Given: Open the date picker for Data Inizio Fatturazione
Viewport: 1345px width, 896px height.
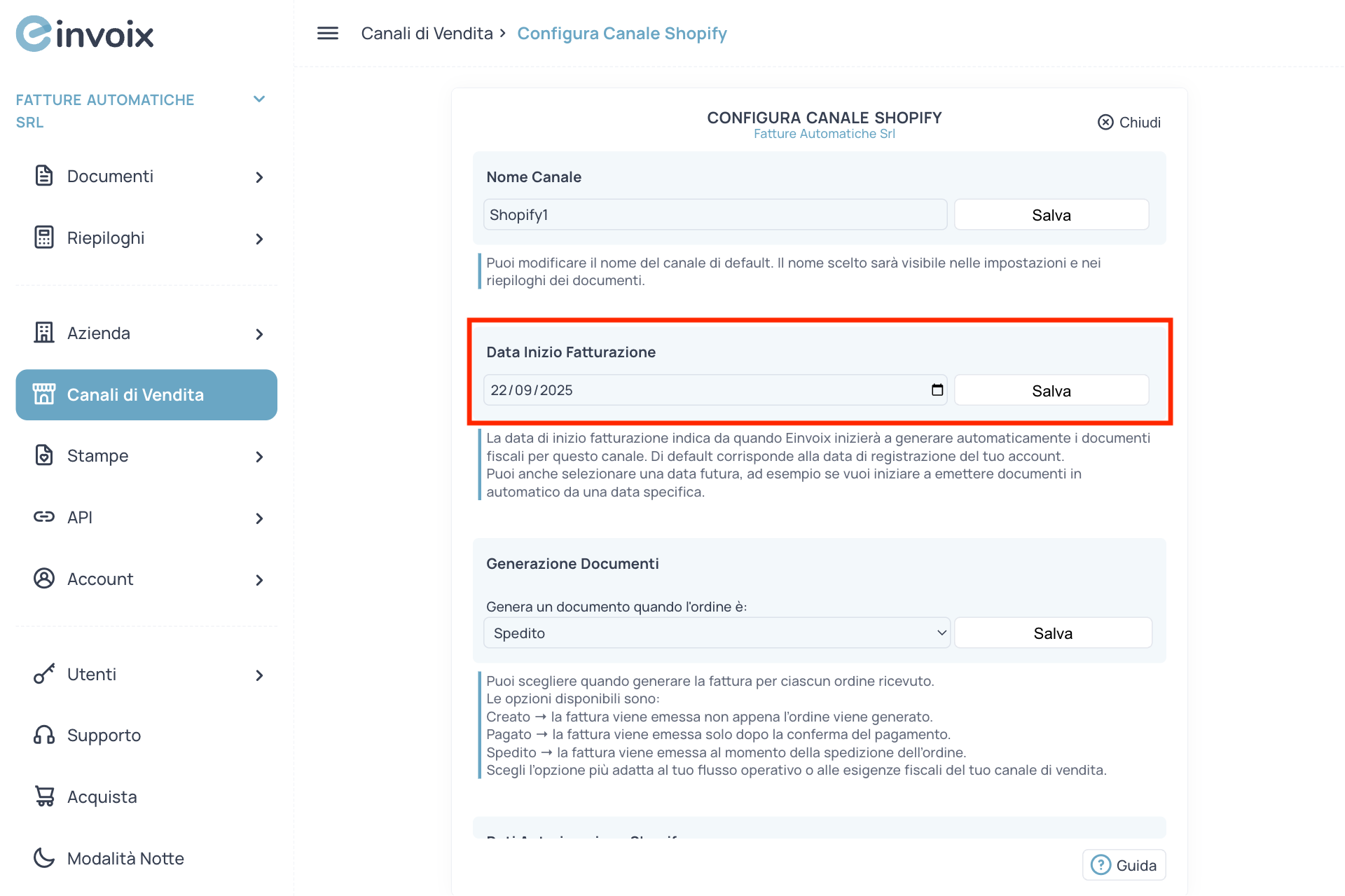Looking at the screenshot, I should [x=937, y=390].
